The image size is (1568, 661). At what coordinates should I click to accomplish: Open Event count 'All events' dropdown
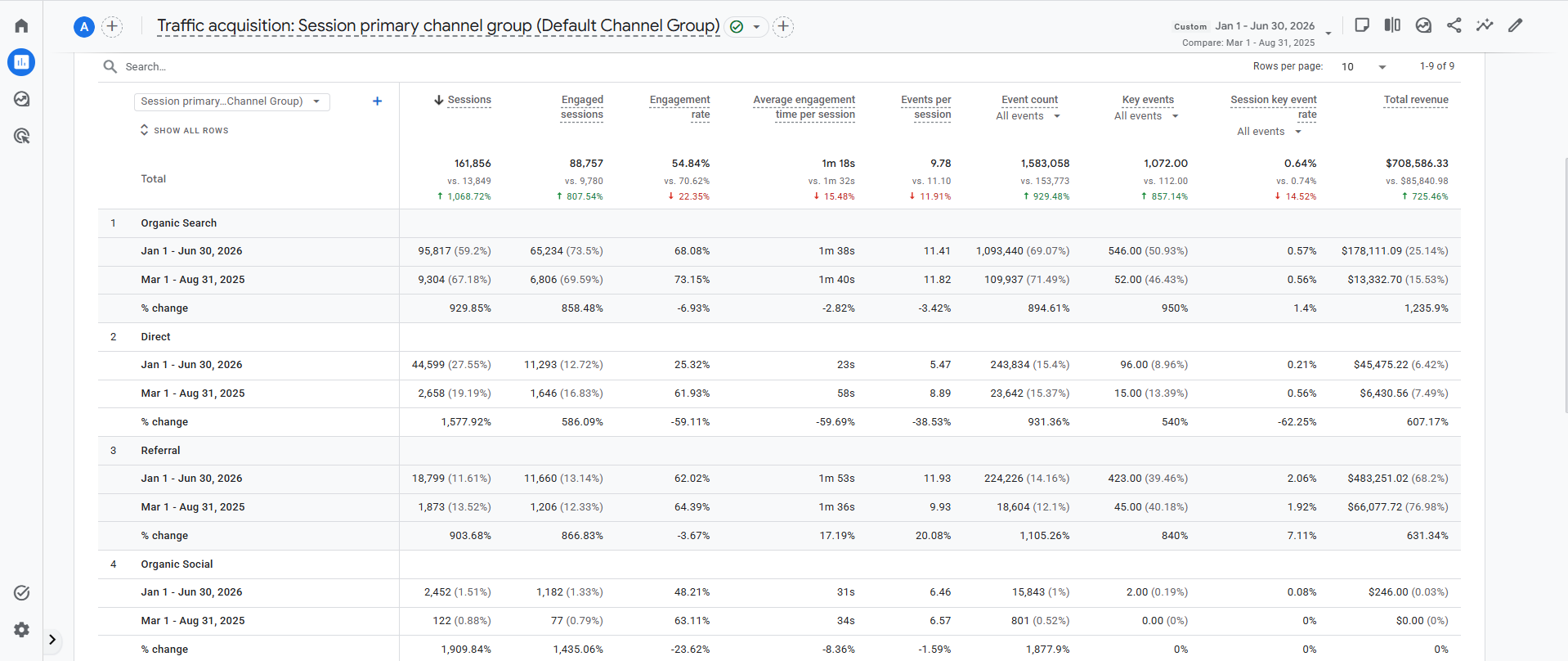tap(1028, 116)
